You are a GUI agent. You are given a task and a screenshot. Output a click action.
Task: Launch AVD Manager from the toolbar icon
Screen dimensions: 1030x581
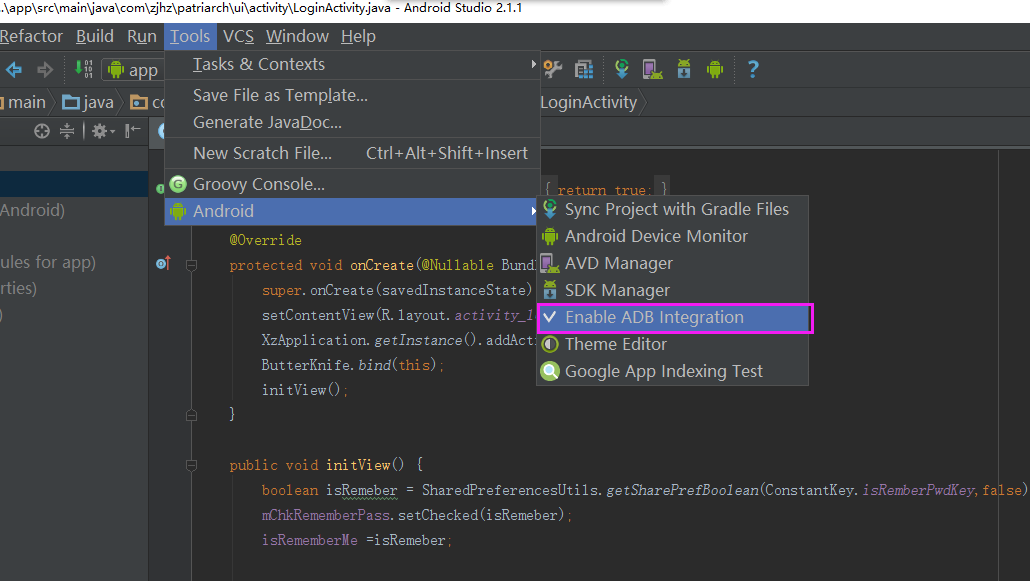652,68
